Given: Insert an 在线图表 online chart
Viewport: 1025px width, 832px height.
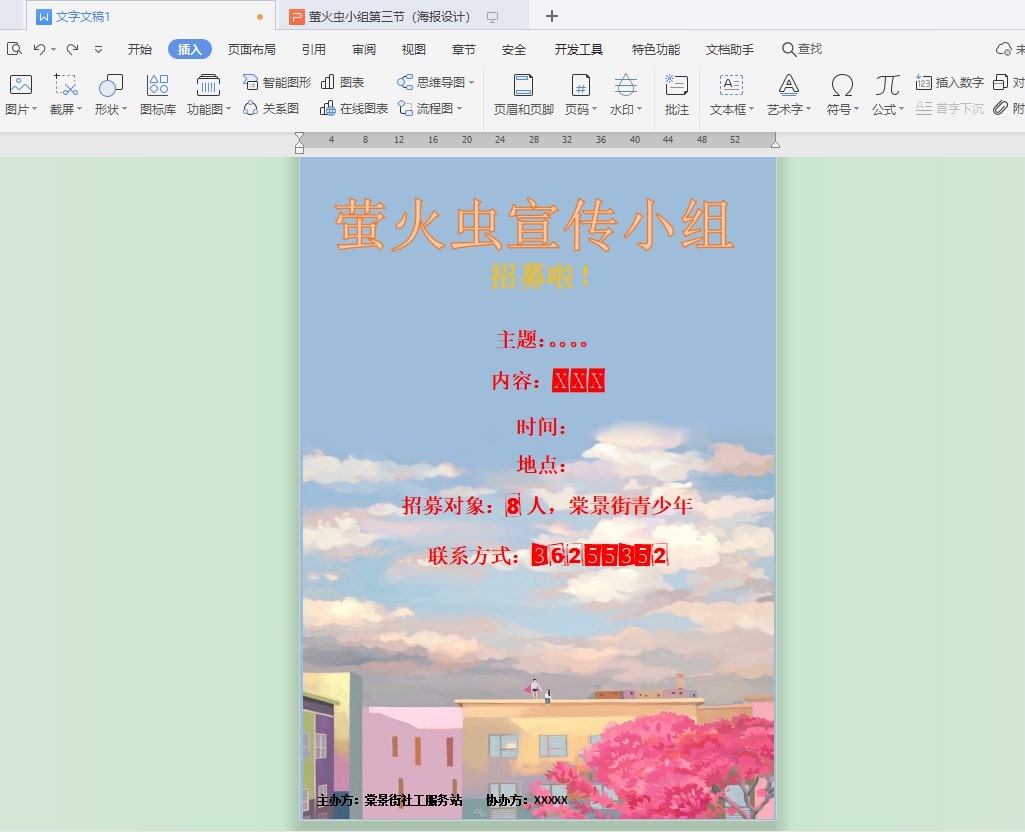Looking at the screenshot, I should (354, 108).
